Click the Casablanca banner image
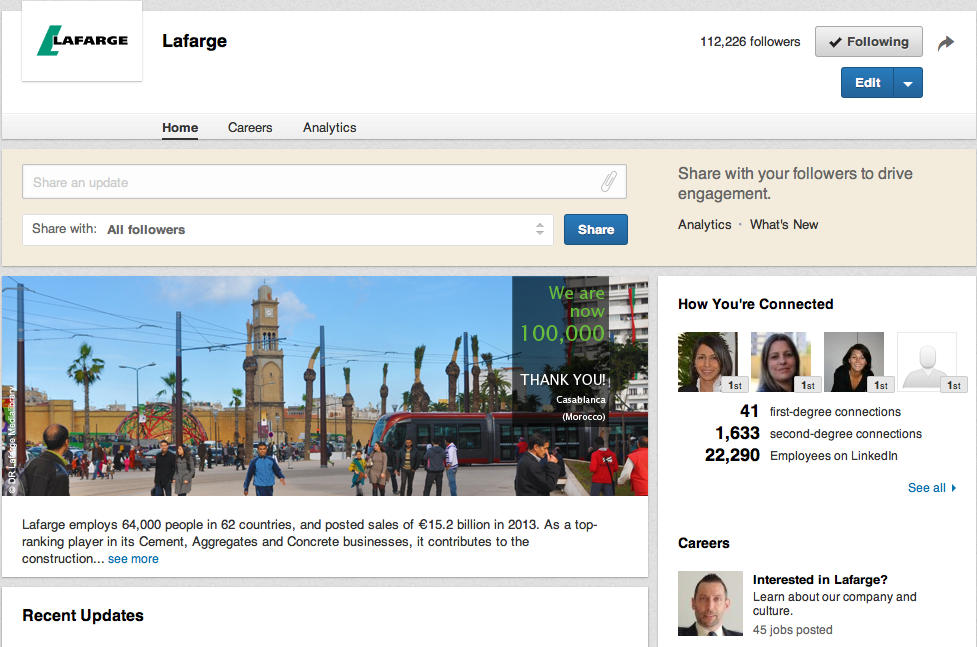 point(325,386)
